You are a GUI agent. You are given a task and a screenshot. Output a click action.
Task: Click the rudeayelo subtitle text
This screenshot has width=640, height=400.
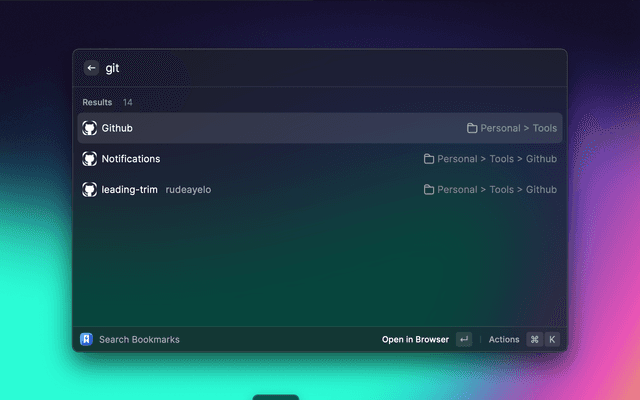pos(188,189)
